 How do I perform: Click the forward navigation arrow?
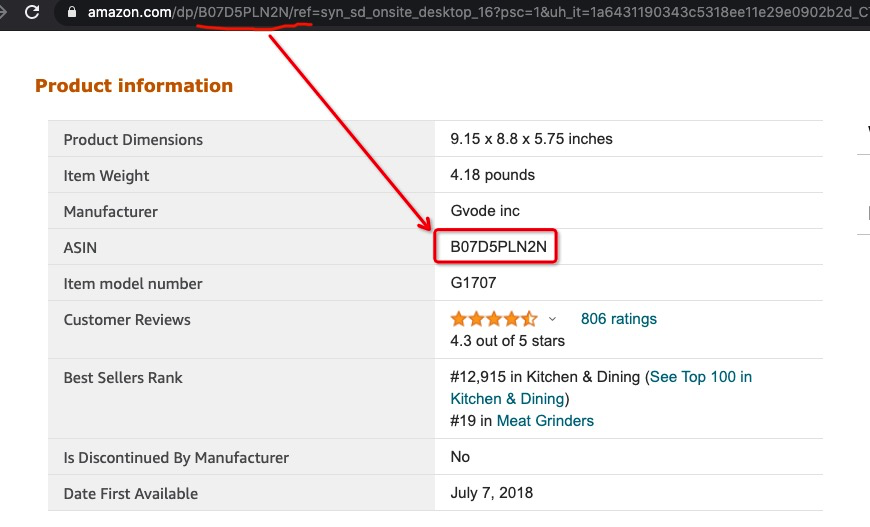coord(5,13)
